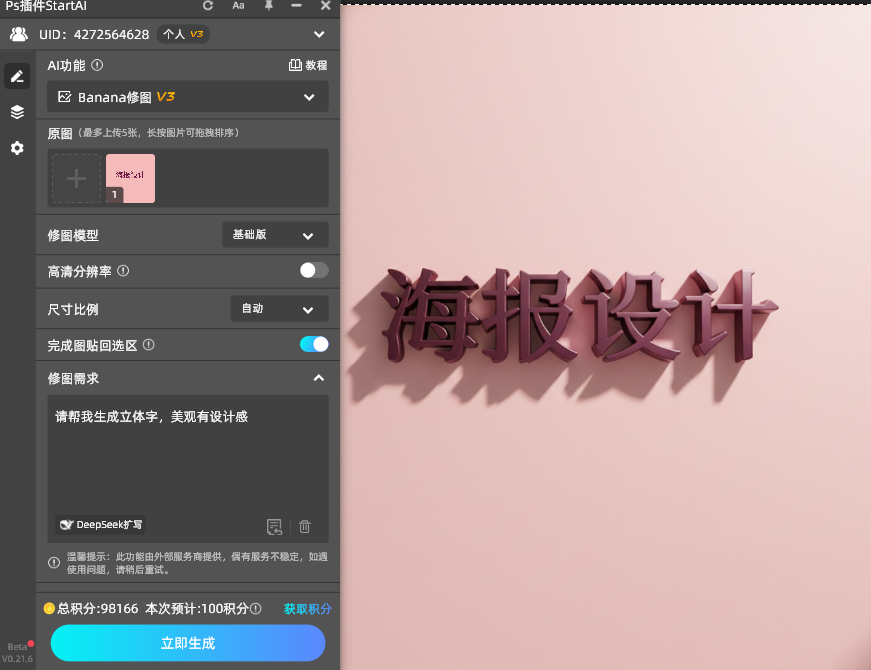The width and height of the screenshot is (871, 670).
Task: Enable the 高清分辨率 switch
Action: (x=313, y=270)
